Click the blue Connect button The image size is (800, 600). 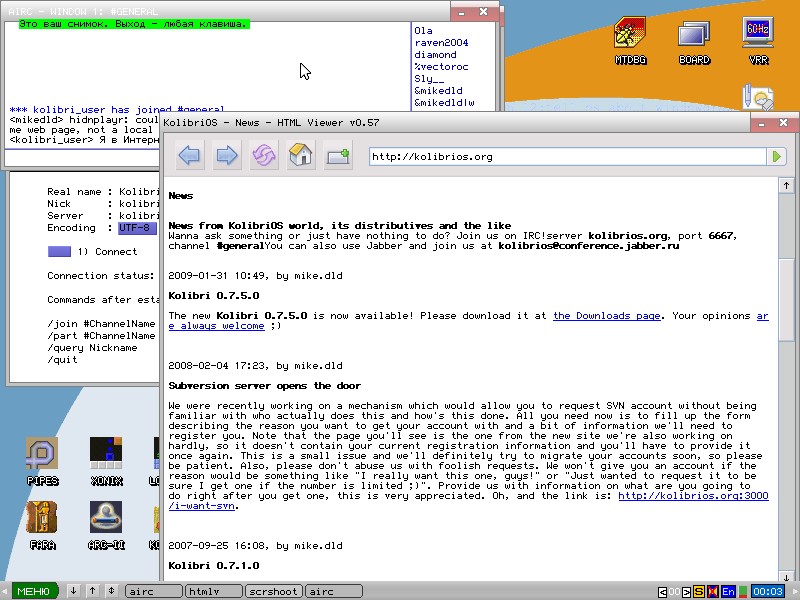pos(59,251)
